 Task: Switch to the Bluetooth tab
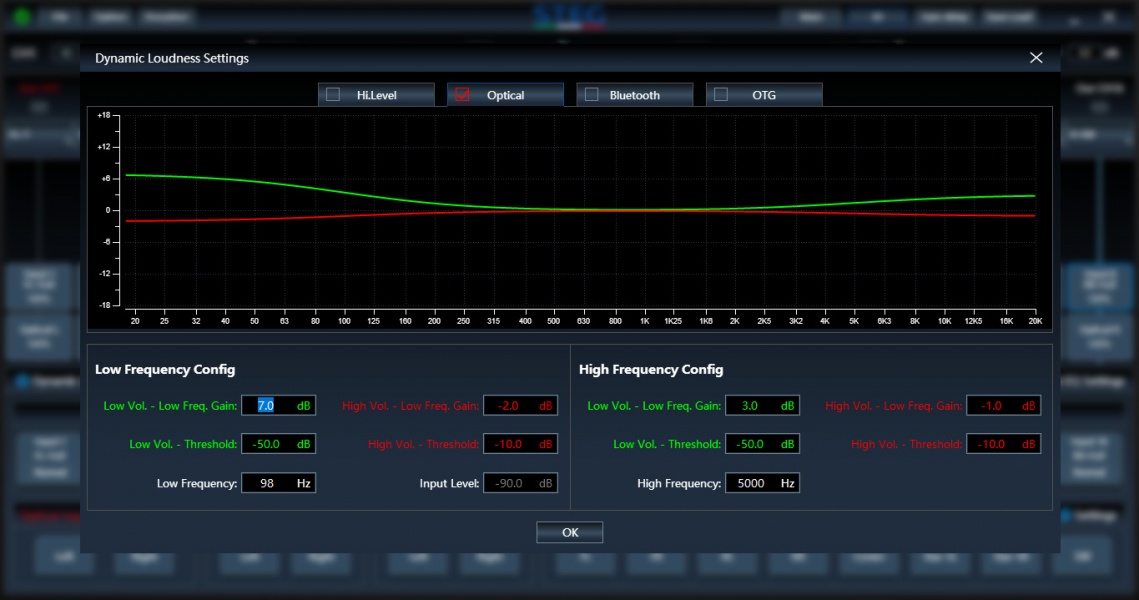[634, 95]
